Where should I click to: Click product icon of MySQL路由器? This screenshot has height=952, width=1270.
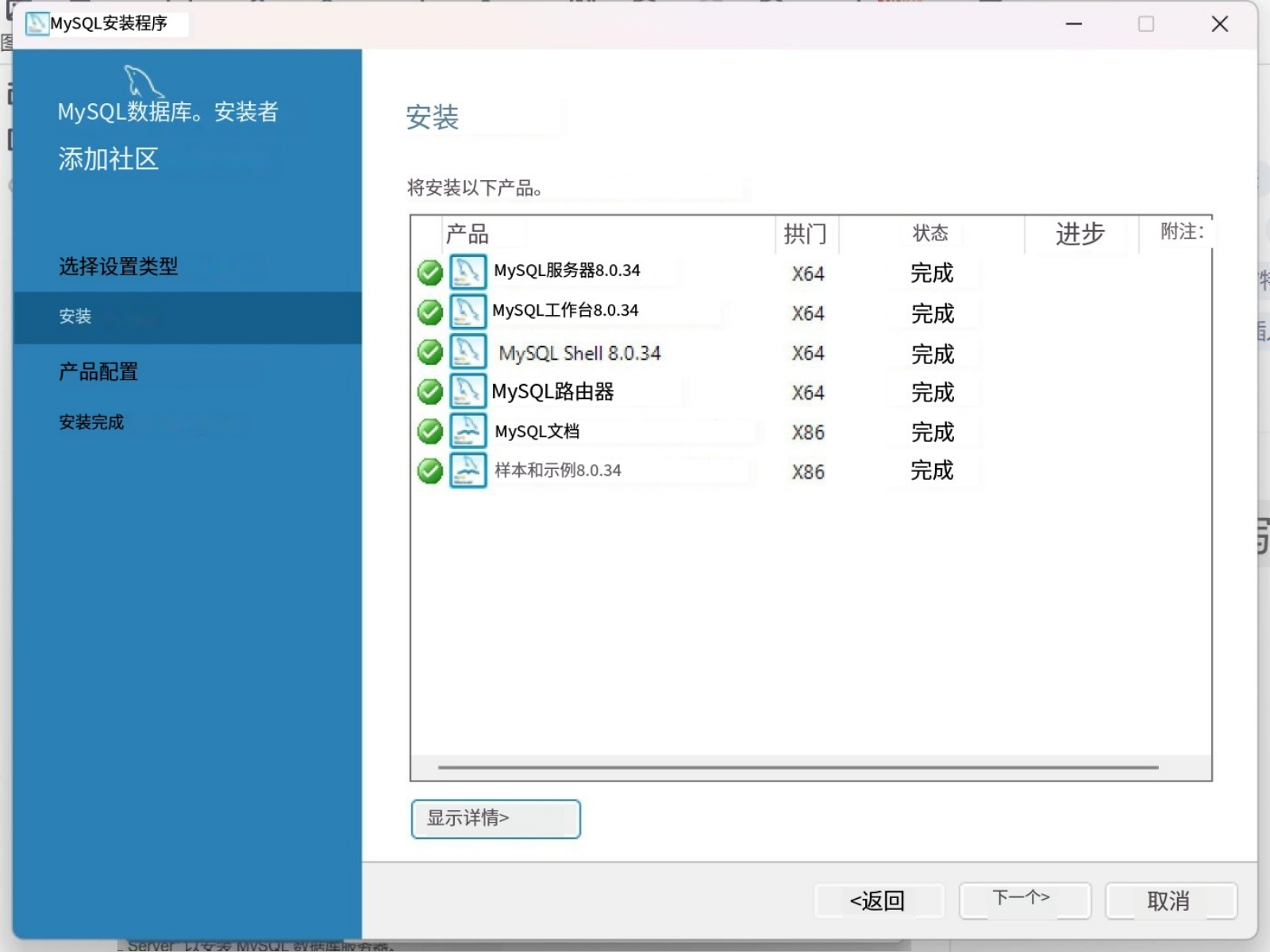click(x=468, y=391)
